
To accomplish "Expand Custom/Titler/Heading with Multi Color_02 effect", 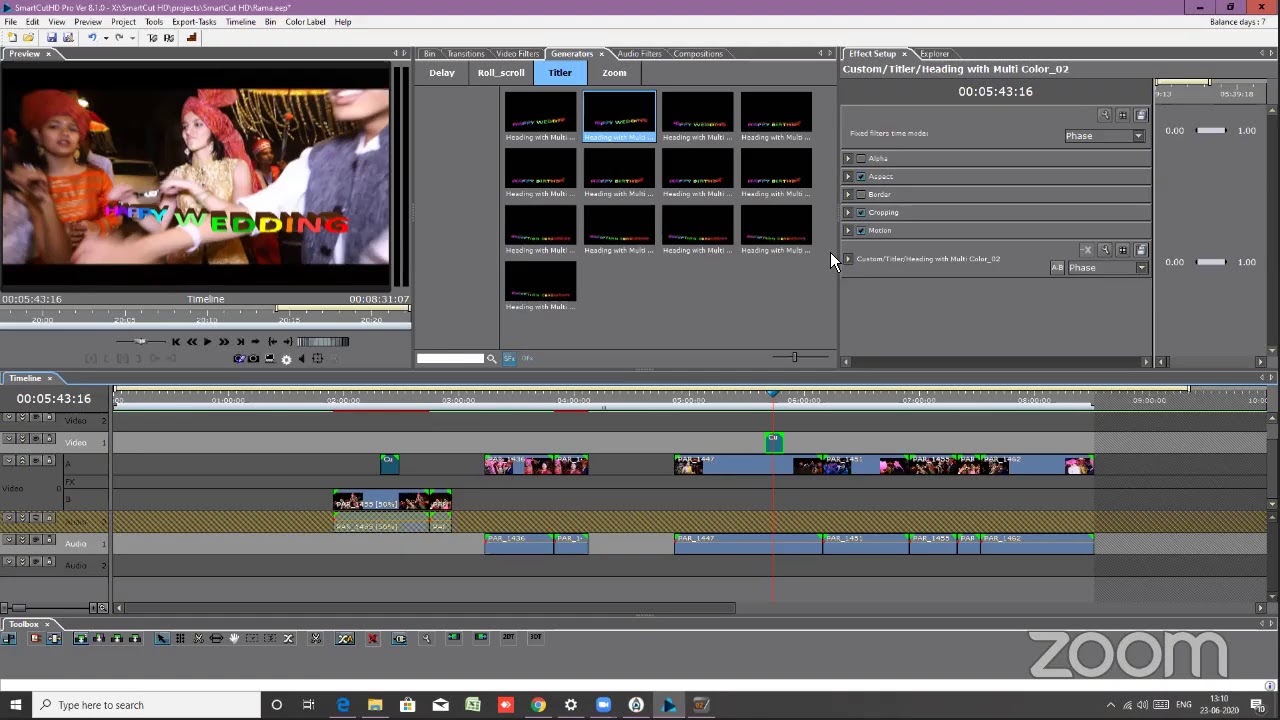I will (848, 259).
